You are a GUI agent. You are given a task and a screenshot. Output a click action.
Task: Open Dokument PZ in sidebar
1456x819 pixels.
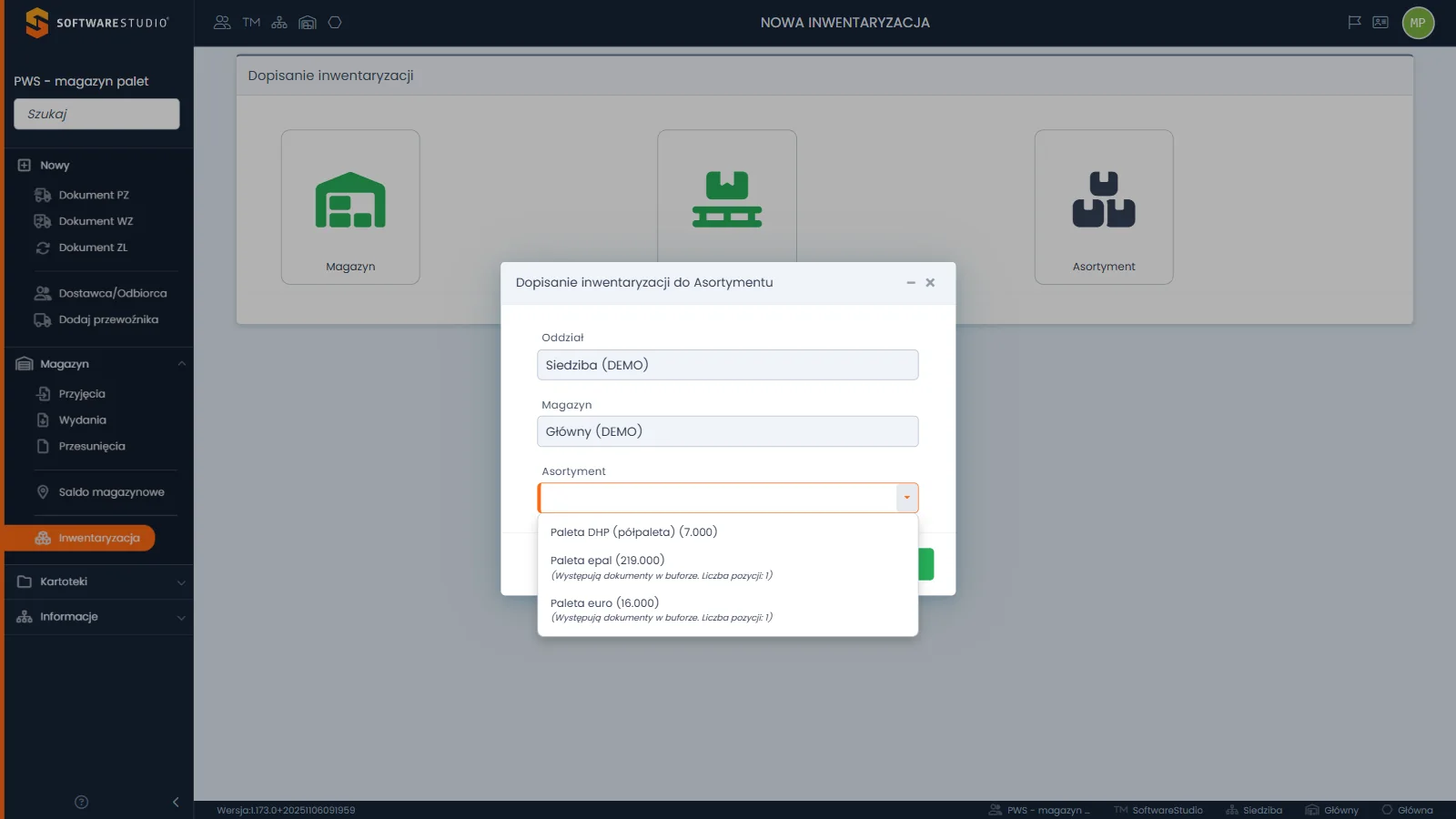click(x=94, y=195)
